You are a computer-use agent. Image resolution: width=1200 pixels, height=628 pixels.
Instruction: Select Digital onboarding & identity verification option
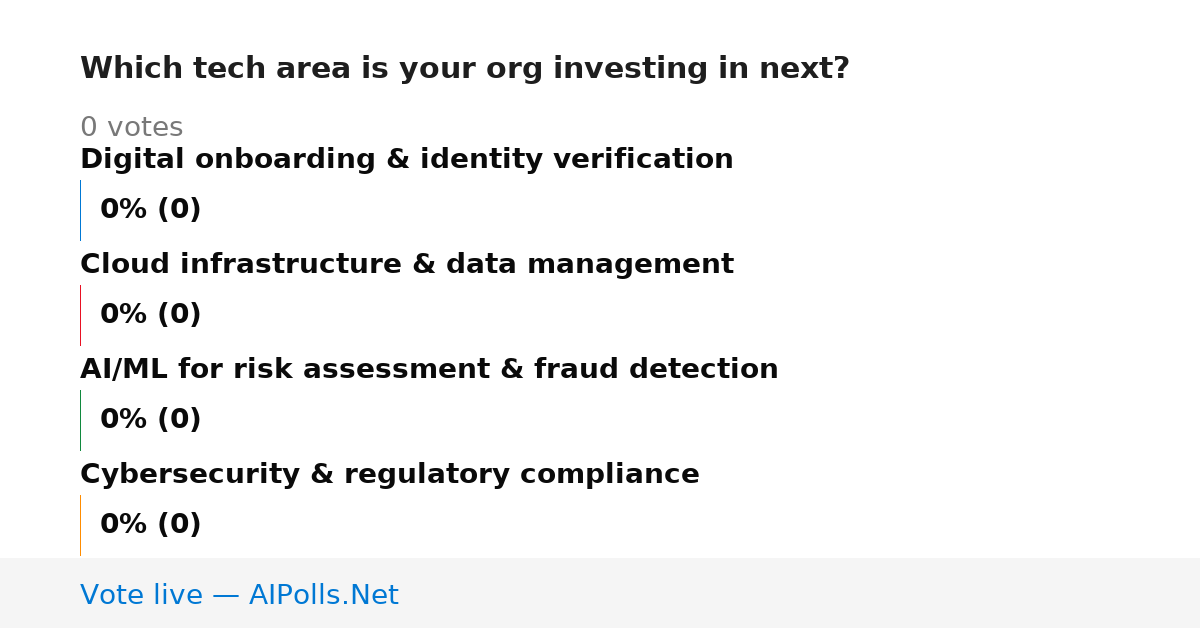point(406,160)
